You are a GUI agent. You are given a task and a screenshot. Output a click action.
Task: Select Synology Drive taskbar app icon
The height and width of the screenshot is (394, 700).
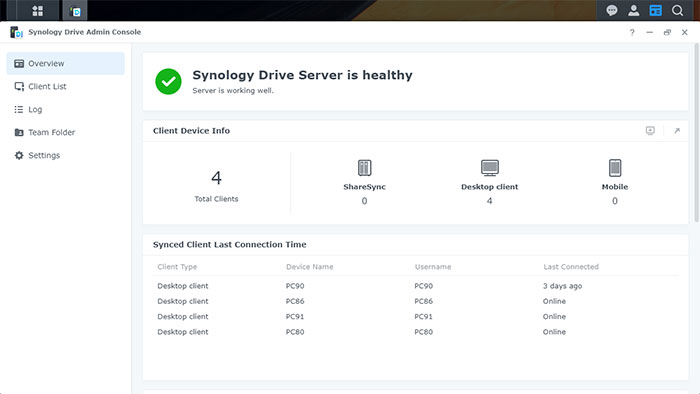coord(75,11)
